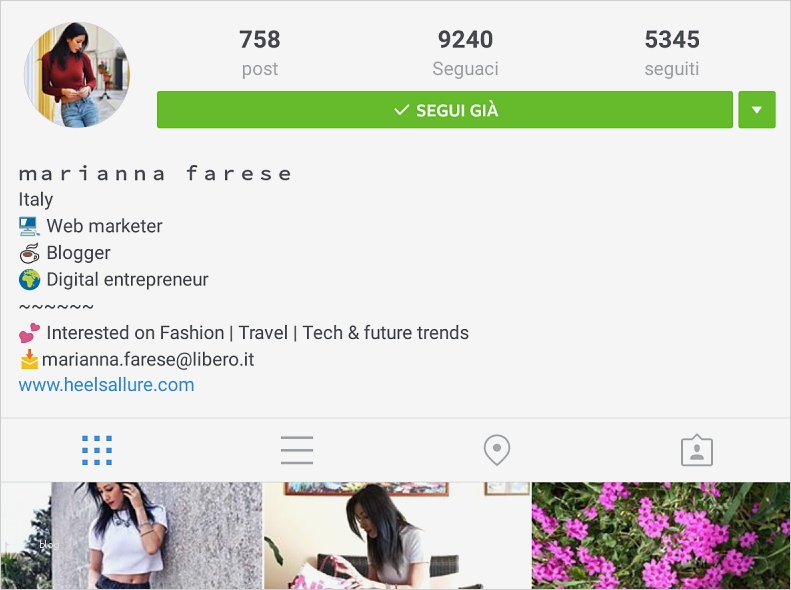The height and width of the screenshot is (590, 791).
Task: Open the tagged photos icon
Action: (x=697, y=450)
